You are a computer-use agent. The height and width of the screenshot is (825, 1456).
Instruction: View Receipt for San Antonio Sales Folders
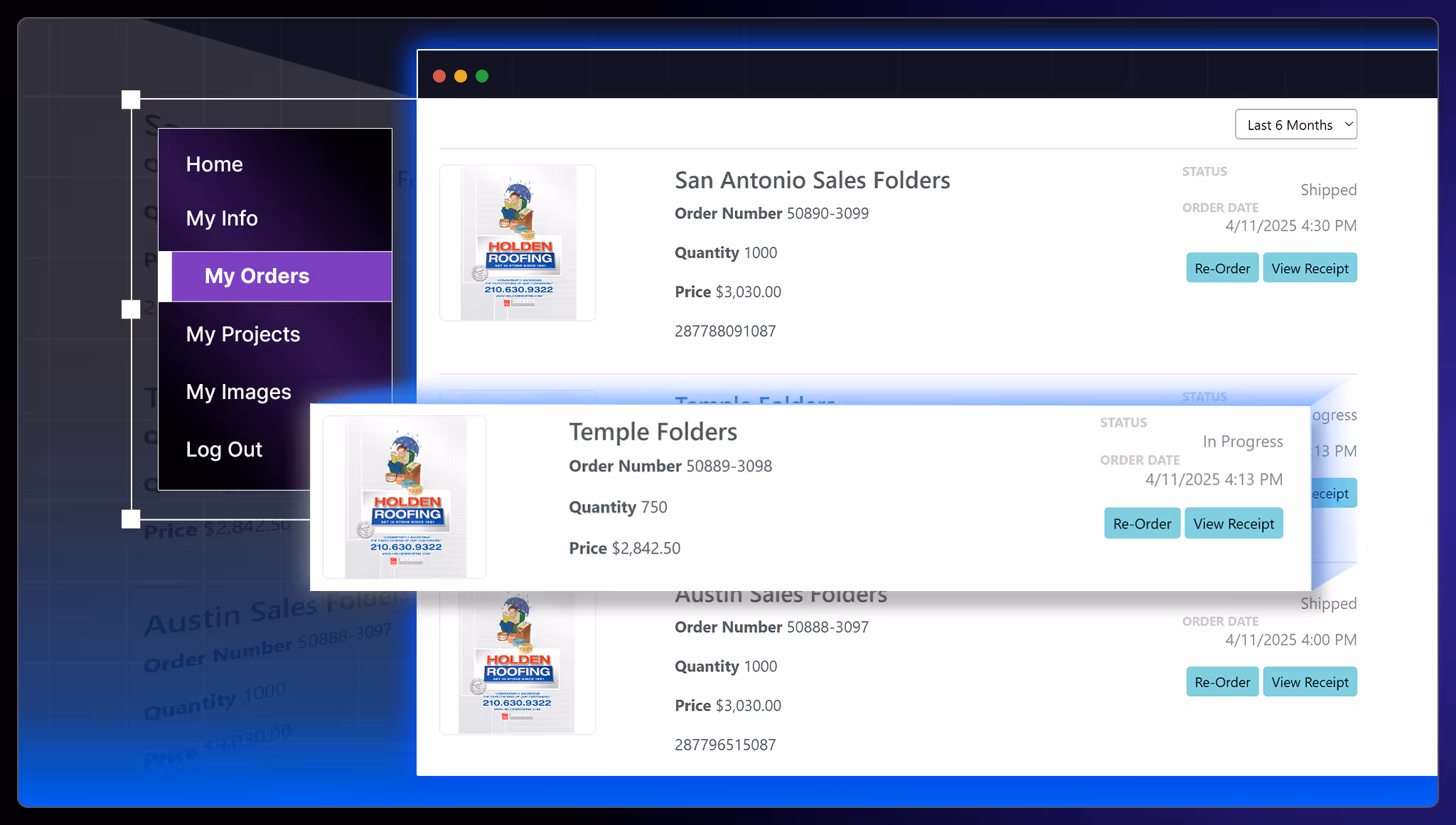1310,268
